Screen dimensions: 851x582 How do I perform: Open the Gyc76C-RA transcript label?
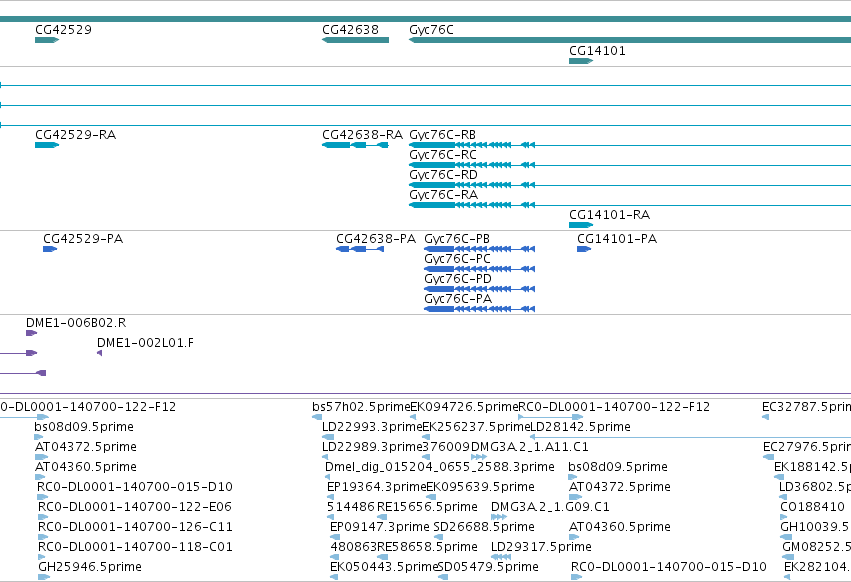click(x=443, y=195)
